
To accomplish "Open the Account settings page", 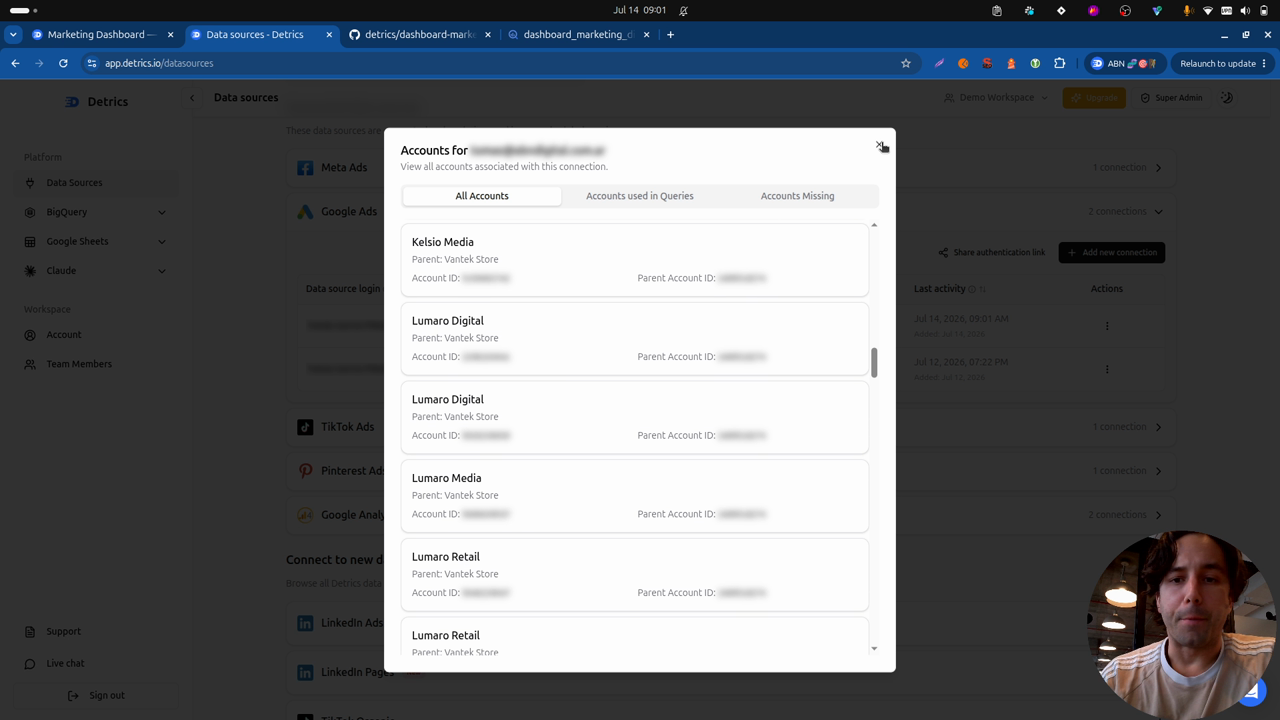I will coord(97,335).
